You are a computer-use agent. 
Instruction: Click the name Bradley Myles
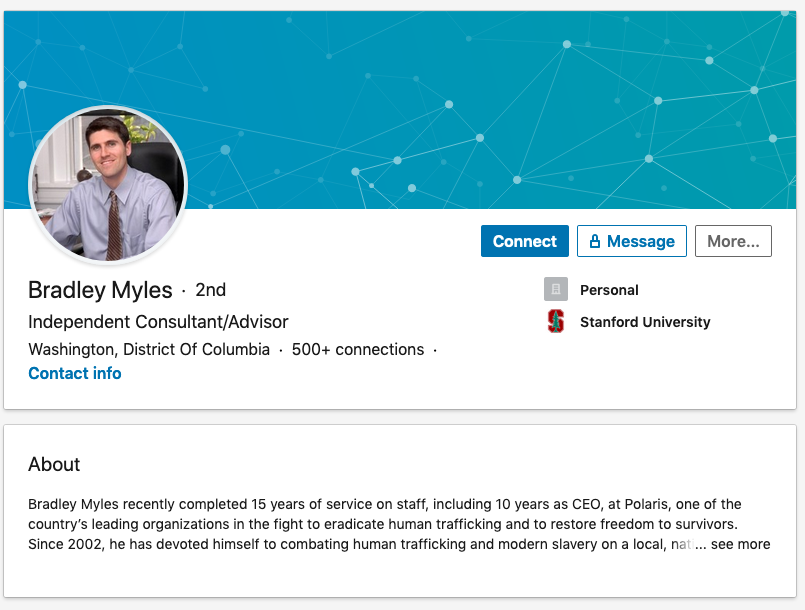[100, 290]
